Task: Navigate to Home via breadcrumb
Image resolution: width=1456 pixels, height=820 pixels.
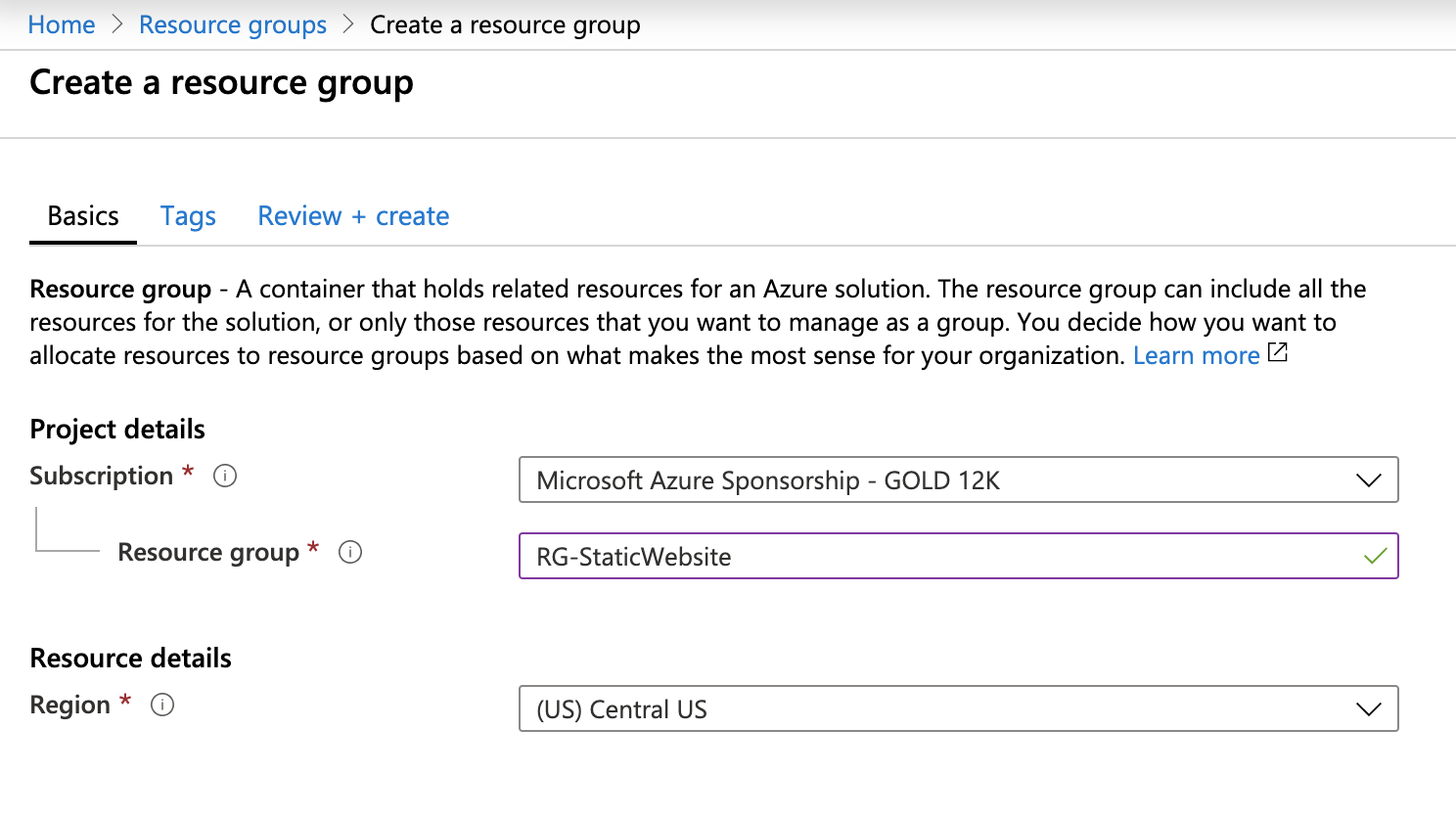Action: pyautogui.click(x=61, y=23)
